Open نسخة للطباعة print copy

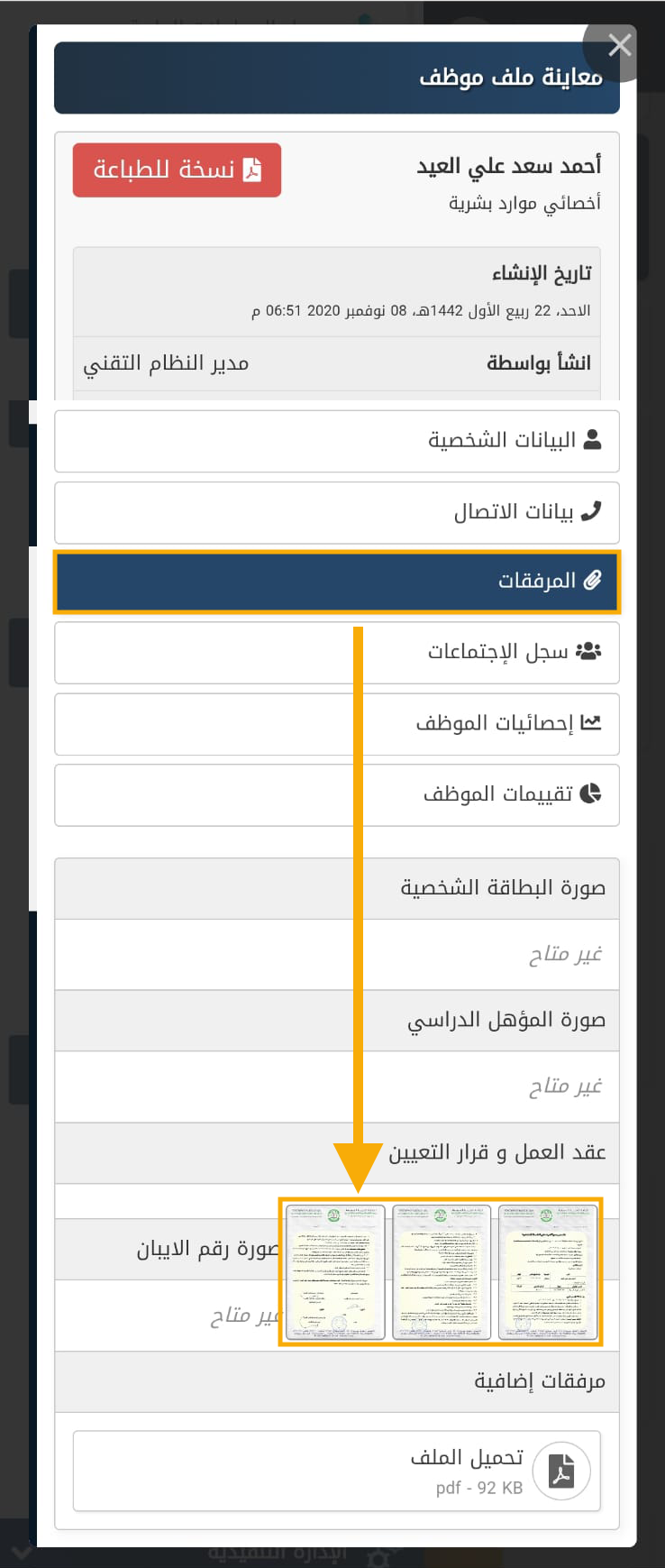click(178, 170)
